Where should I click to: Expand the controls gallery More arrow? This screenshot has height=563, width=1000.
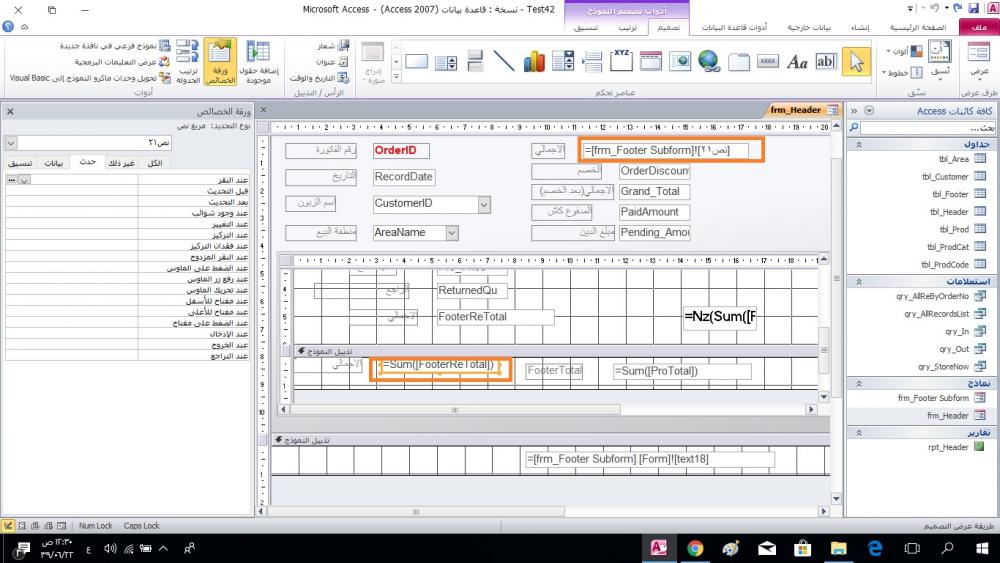pos(396,77)
